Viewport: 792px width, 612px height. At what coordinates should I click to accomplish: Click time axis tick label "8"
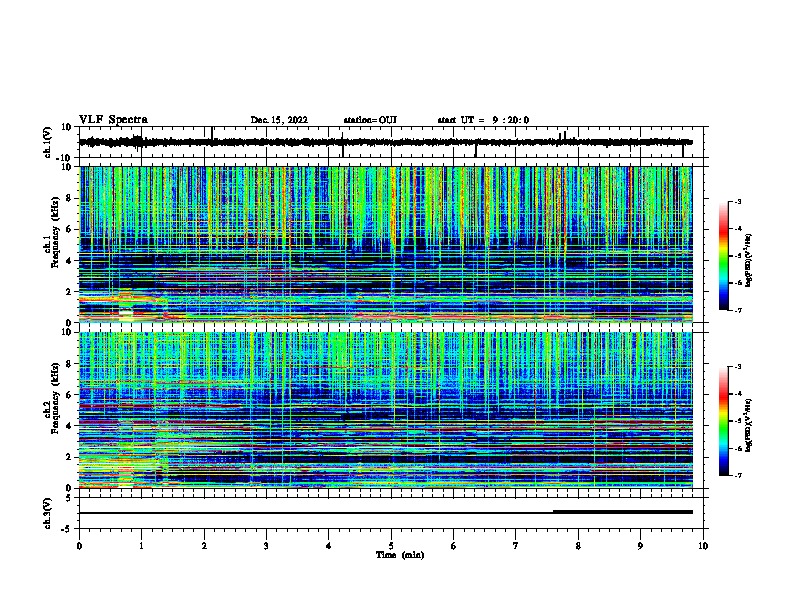click(578, 546)
